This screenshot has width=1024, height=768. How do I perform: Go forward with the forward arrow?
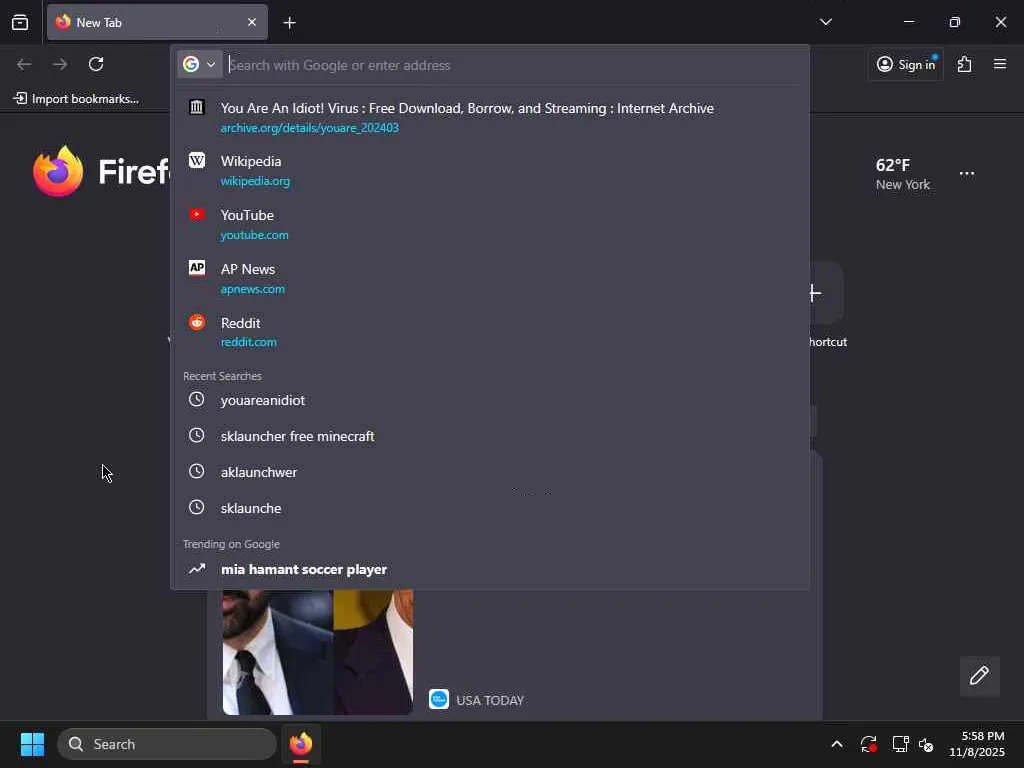point(60,64)
